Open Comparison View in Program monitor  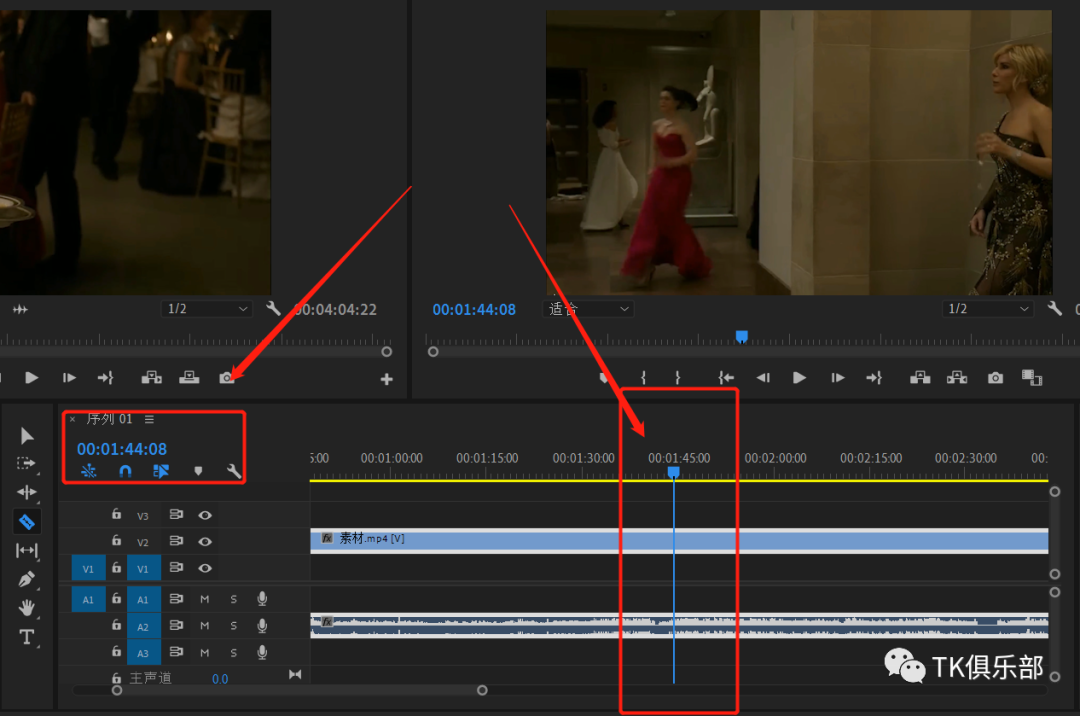[x=1032, y=378]
